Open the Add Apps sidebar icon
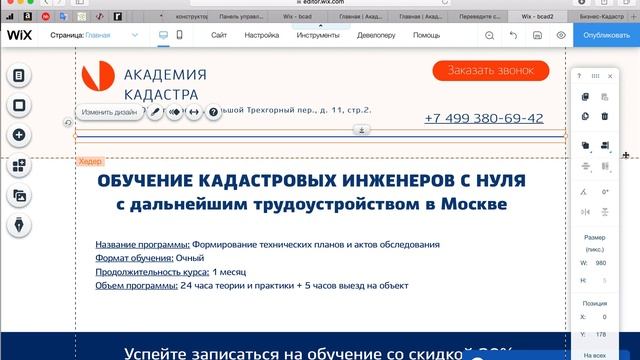 pyautogui.click(x=19, y=165)
